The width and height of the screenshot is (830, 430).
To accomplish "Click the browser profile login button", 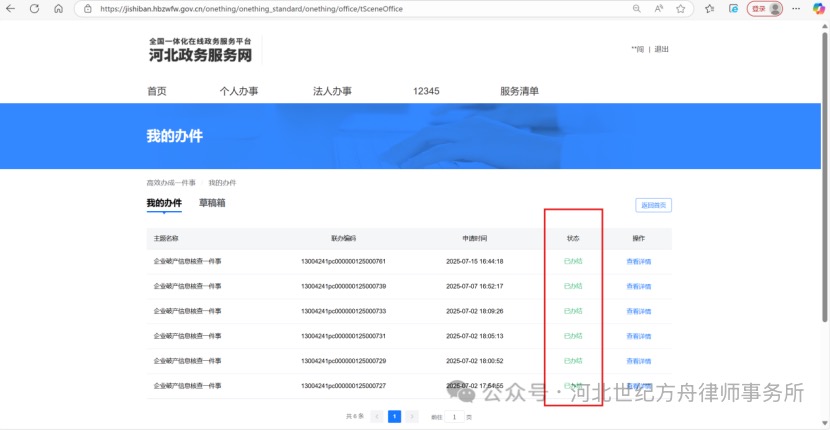I will (764, 9).
